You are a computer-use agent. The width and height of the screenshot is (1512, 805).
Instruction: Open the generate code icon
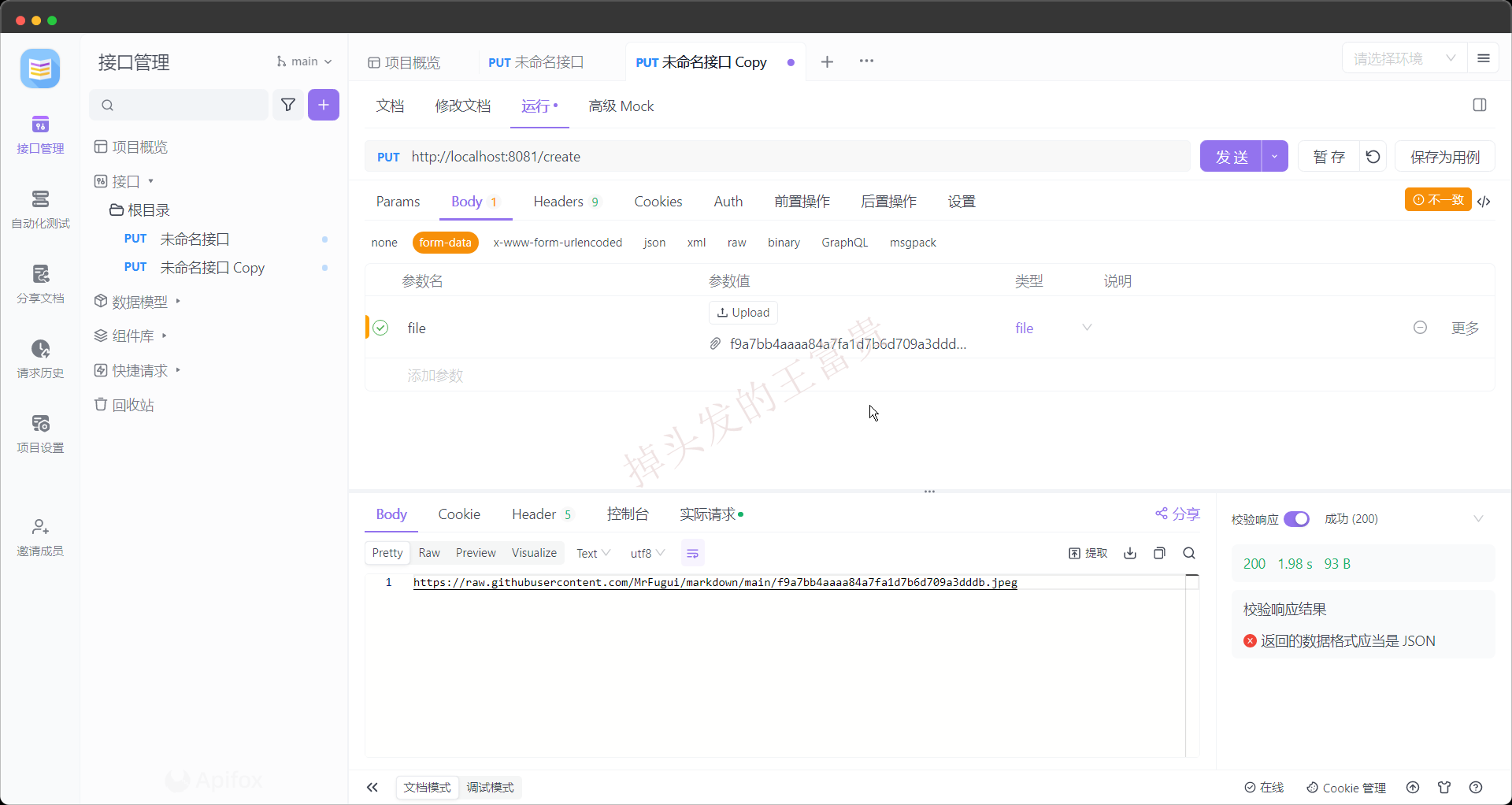click(1484, 202)
